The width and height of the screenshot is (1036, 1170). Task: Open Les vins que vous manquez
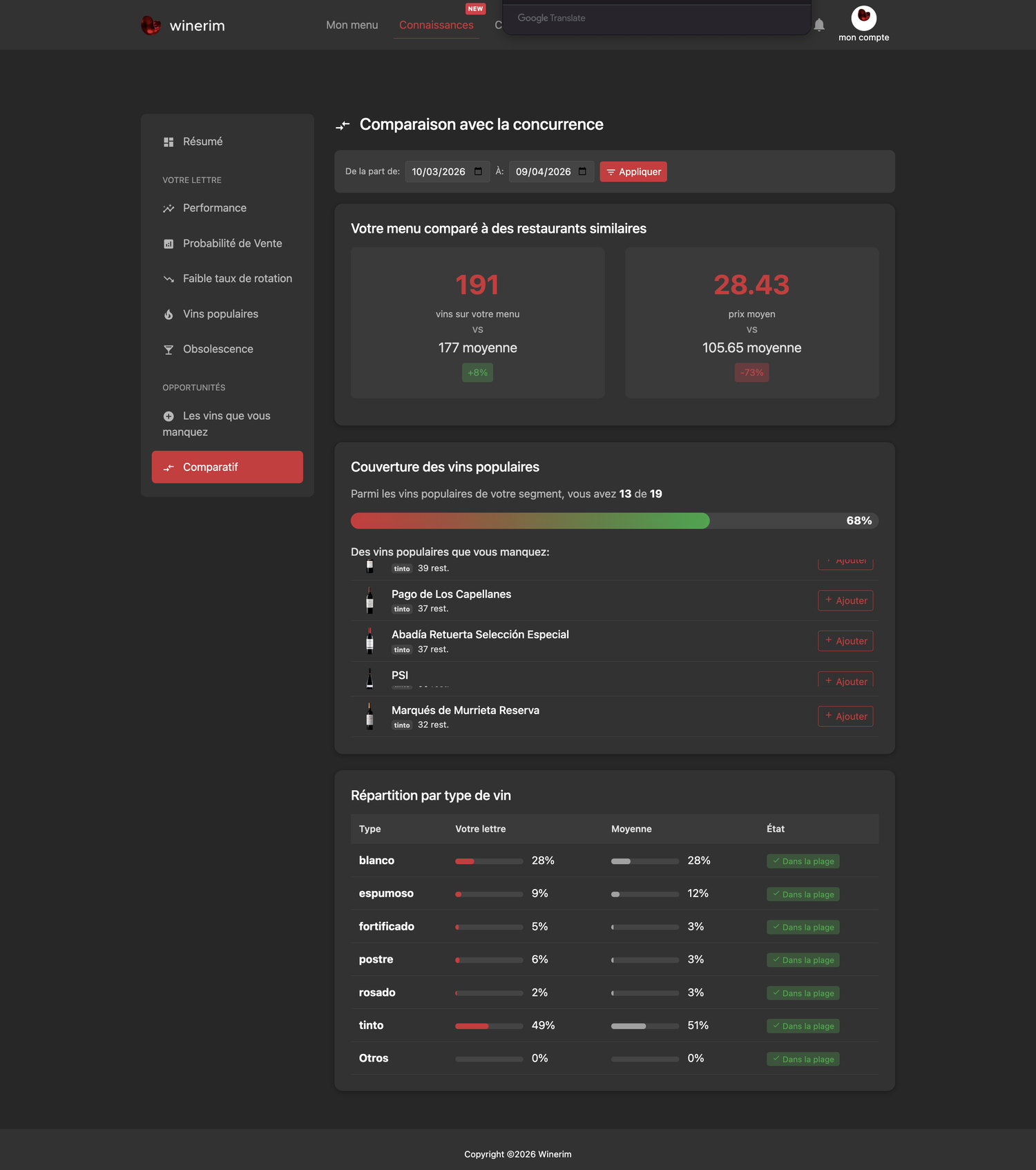pos(227,423)
